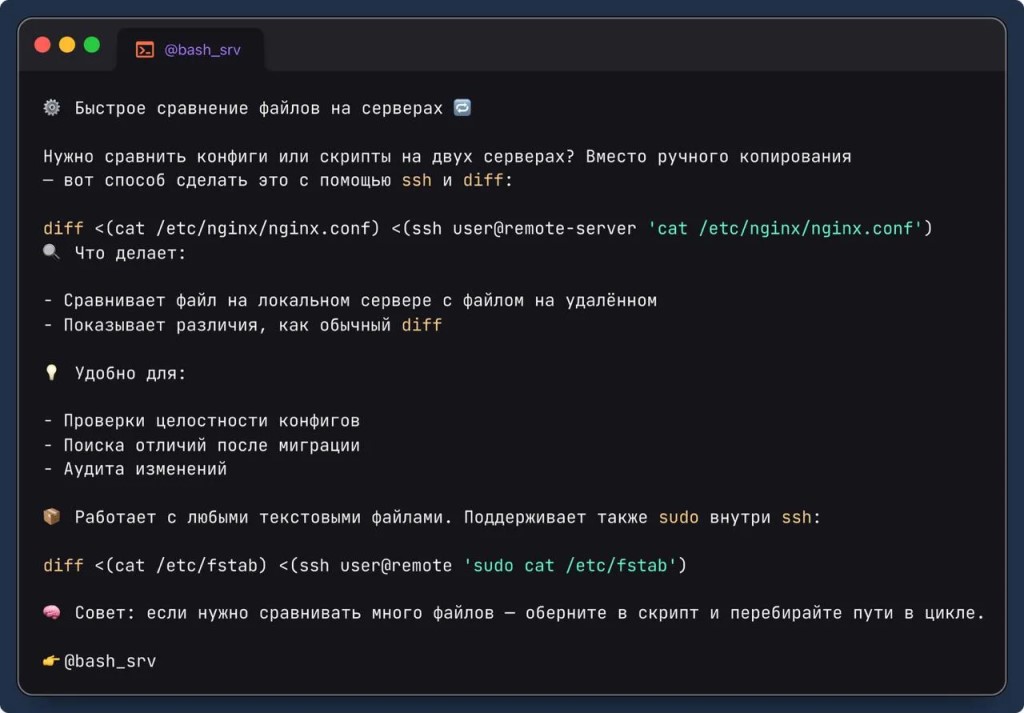This screenshot has height=713, width=1024.
Task: Click the magnifying glass before "Что делает"
Action: 52,253
